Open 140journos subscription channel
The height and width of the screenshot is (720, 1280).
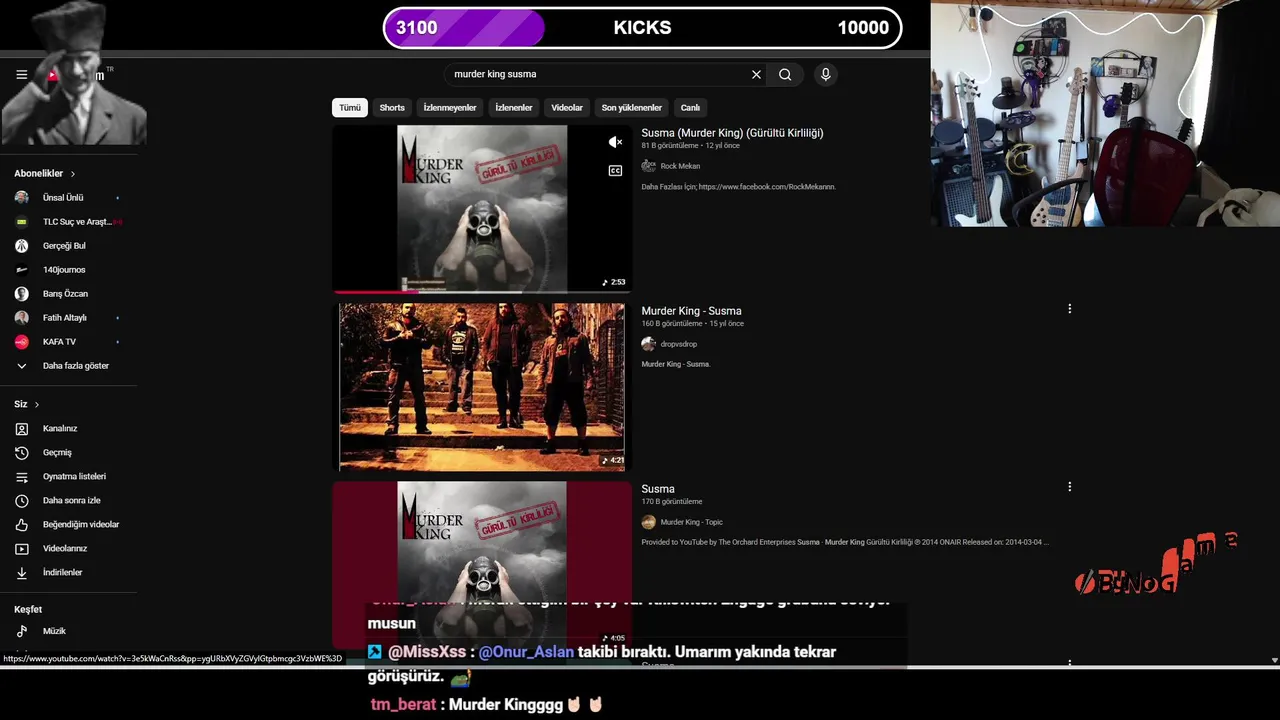pos(68,270)
